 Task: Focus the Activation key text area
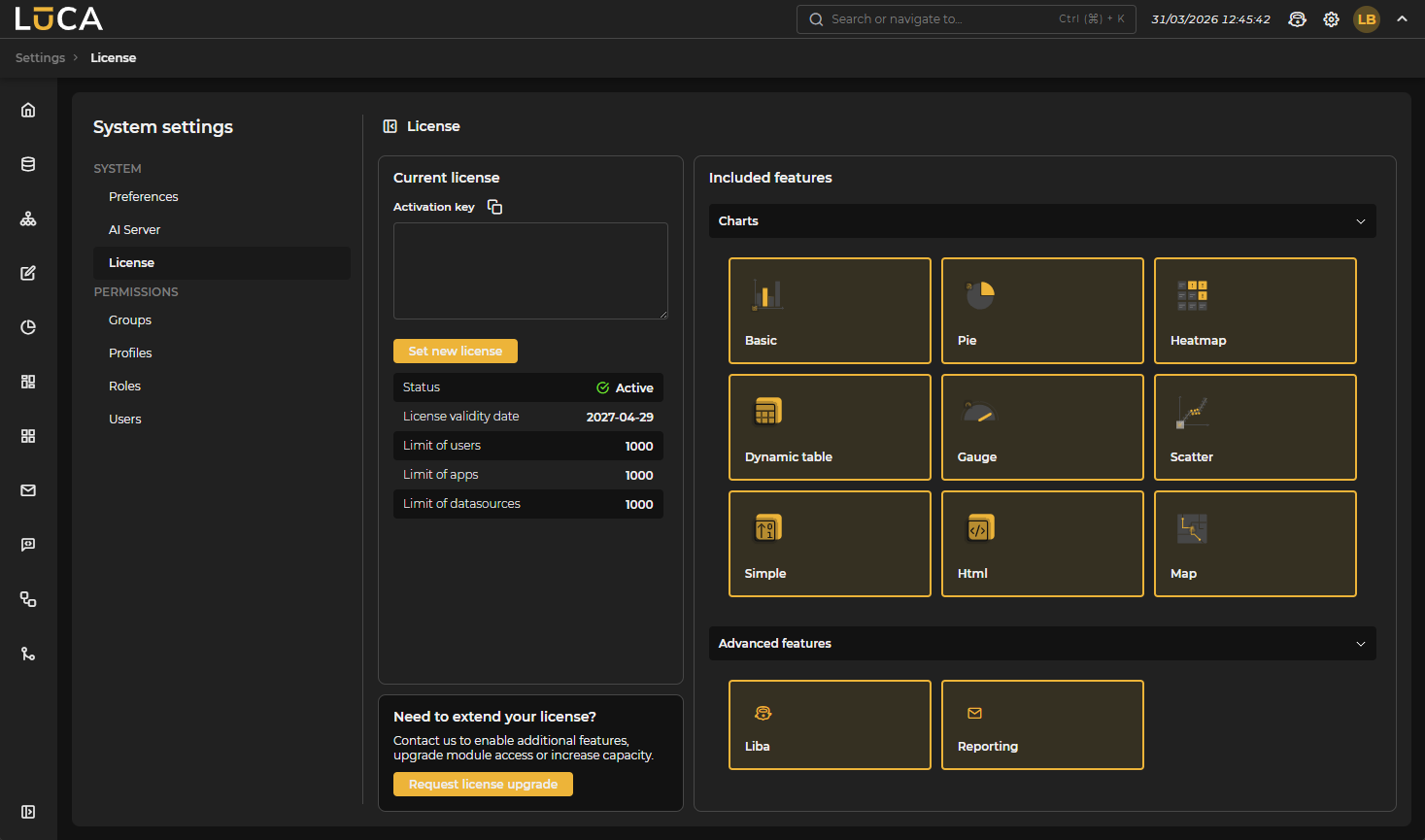click(530, 271)
